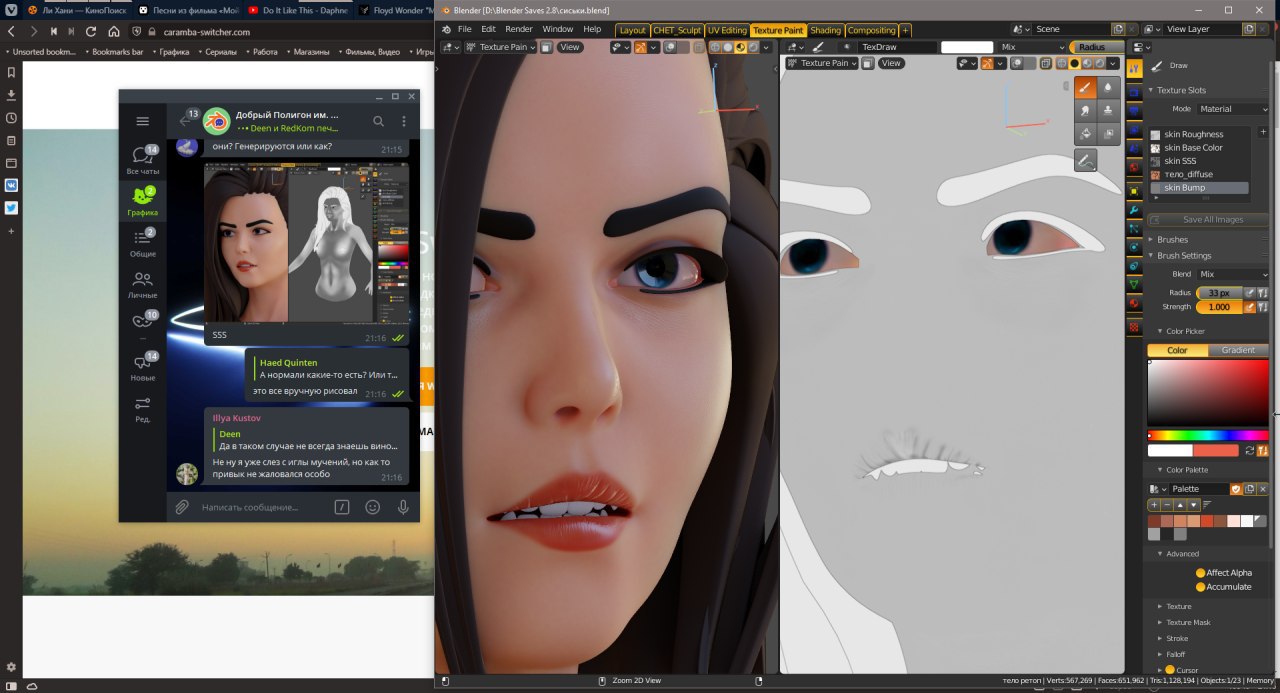
Task: Toggle the Cursor panel checkbox
Action: pyautogui.click(x=1170, y=670)
